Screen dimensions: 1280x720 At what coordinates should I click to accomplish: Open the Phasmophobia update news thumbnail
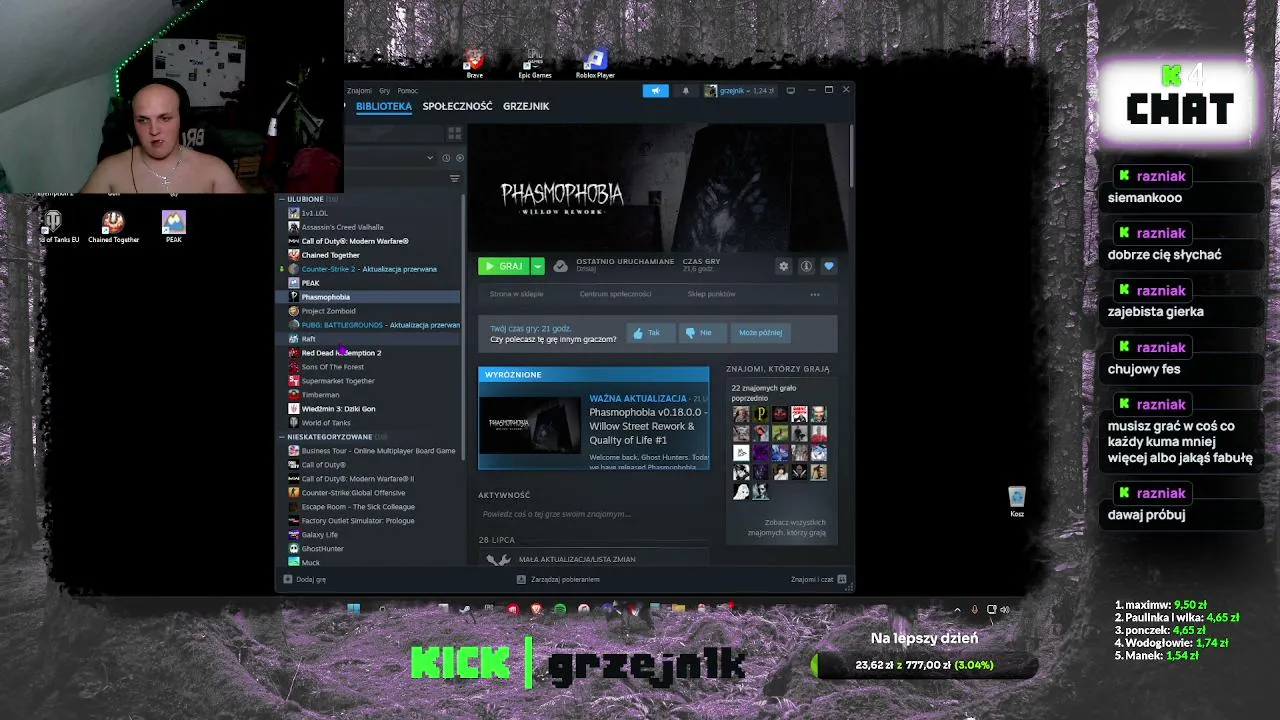530,423
